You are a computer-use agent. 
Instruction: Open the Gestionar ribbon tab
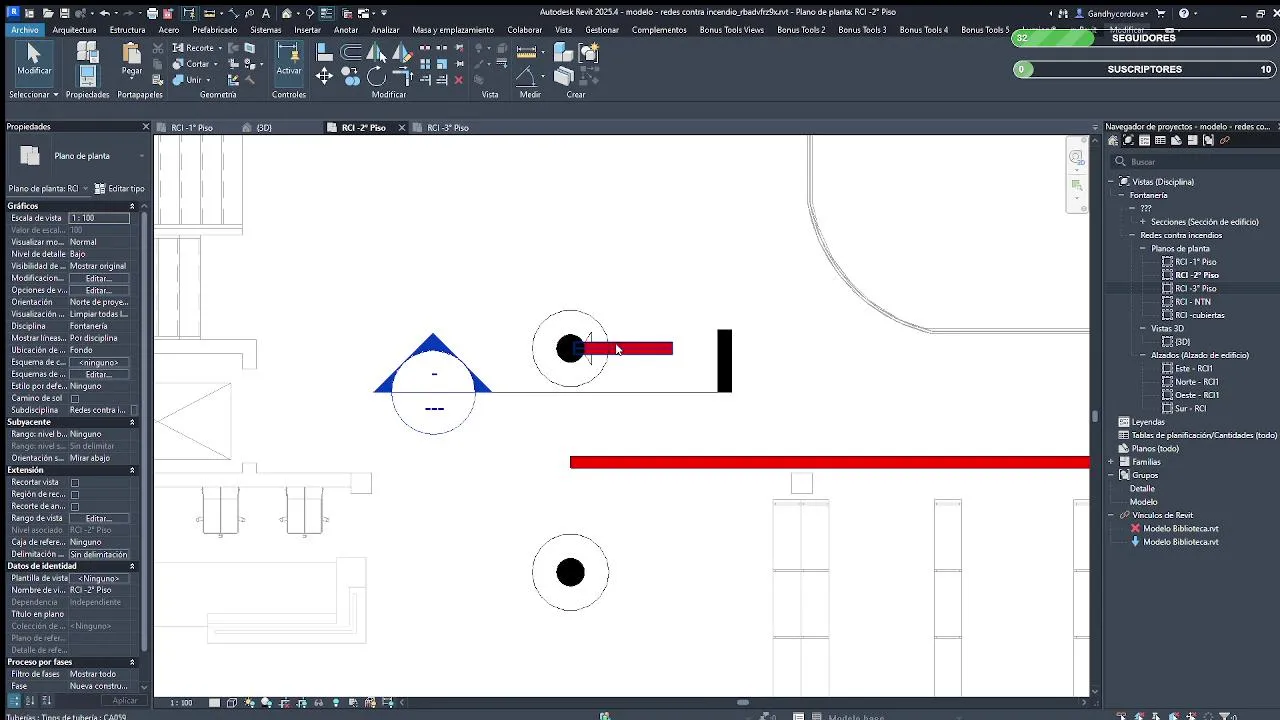[602, 30]
